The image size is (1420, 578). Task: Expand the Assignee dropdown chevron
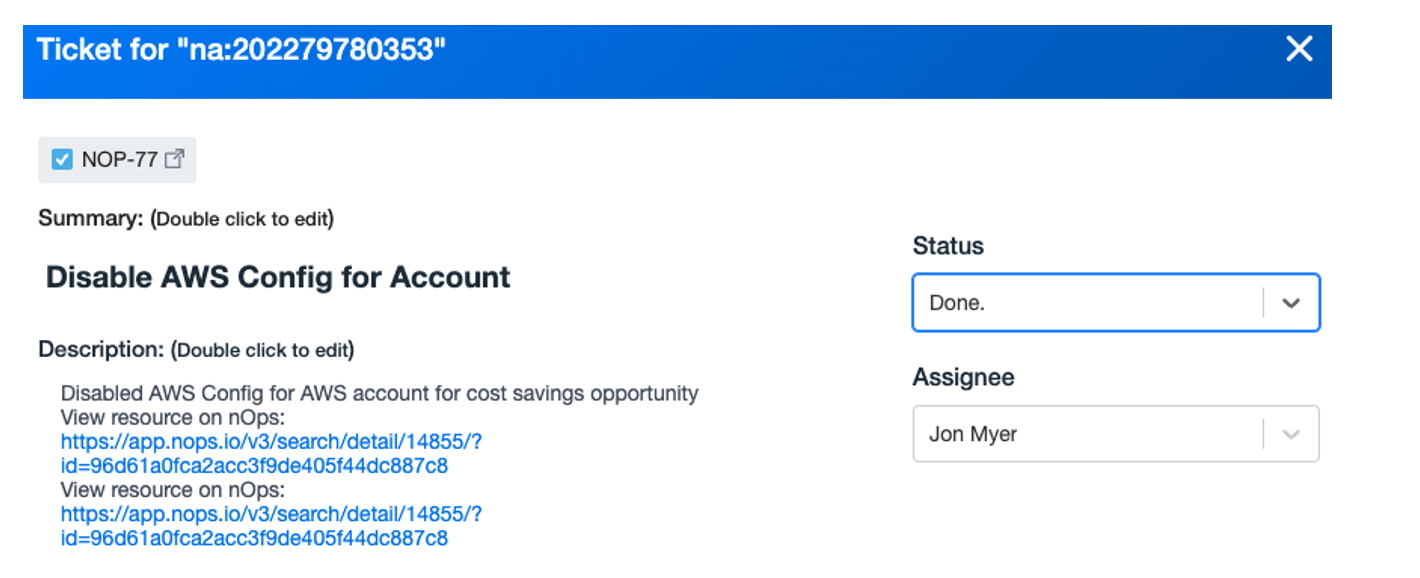pyautogui.click(x=1291, y=434)
